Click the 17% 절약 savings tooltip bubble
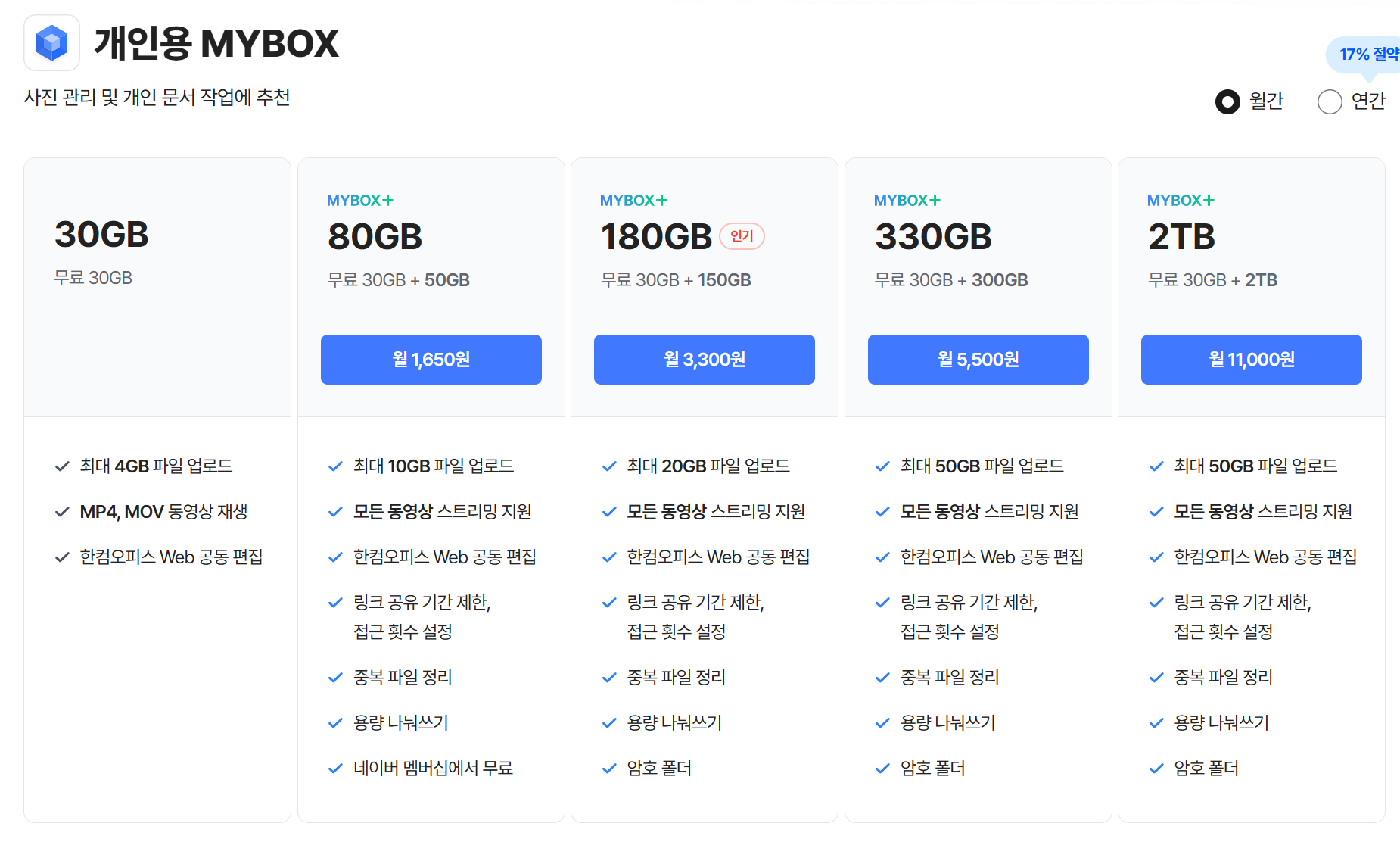This screenshot has height=842, width=1400. coord(1367,55)
